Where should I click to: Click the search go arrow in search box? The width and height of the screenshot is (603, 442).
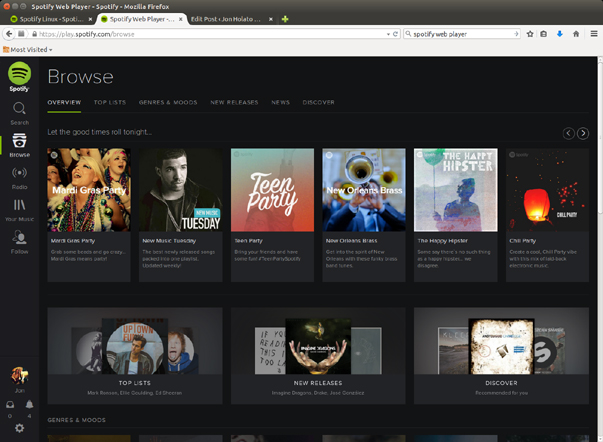click(516, 34)
